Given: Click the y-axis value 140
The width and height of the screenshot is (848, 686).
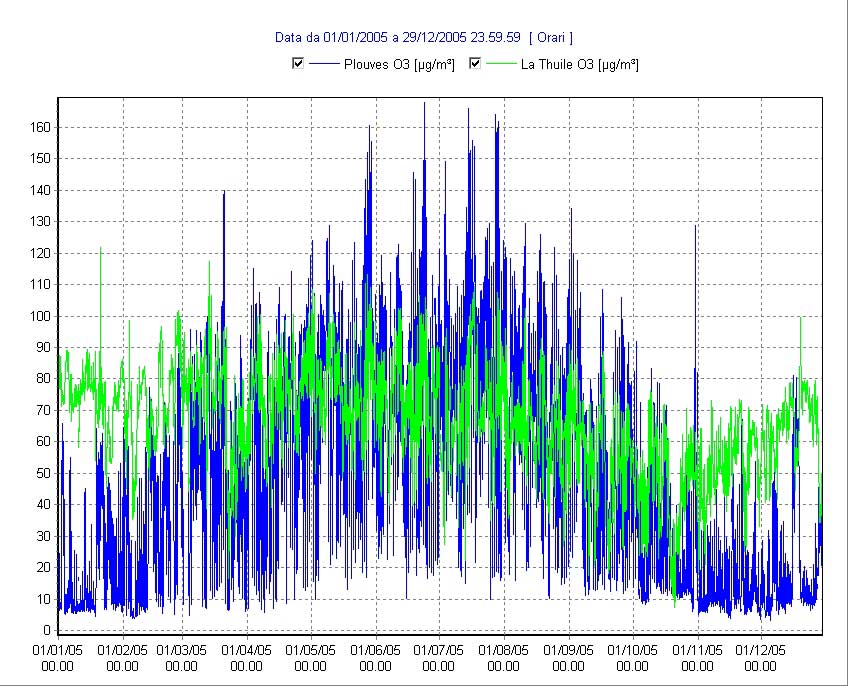Looking at the screenshot, I should tap(40, 190).
